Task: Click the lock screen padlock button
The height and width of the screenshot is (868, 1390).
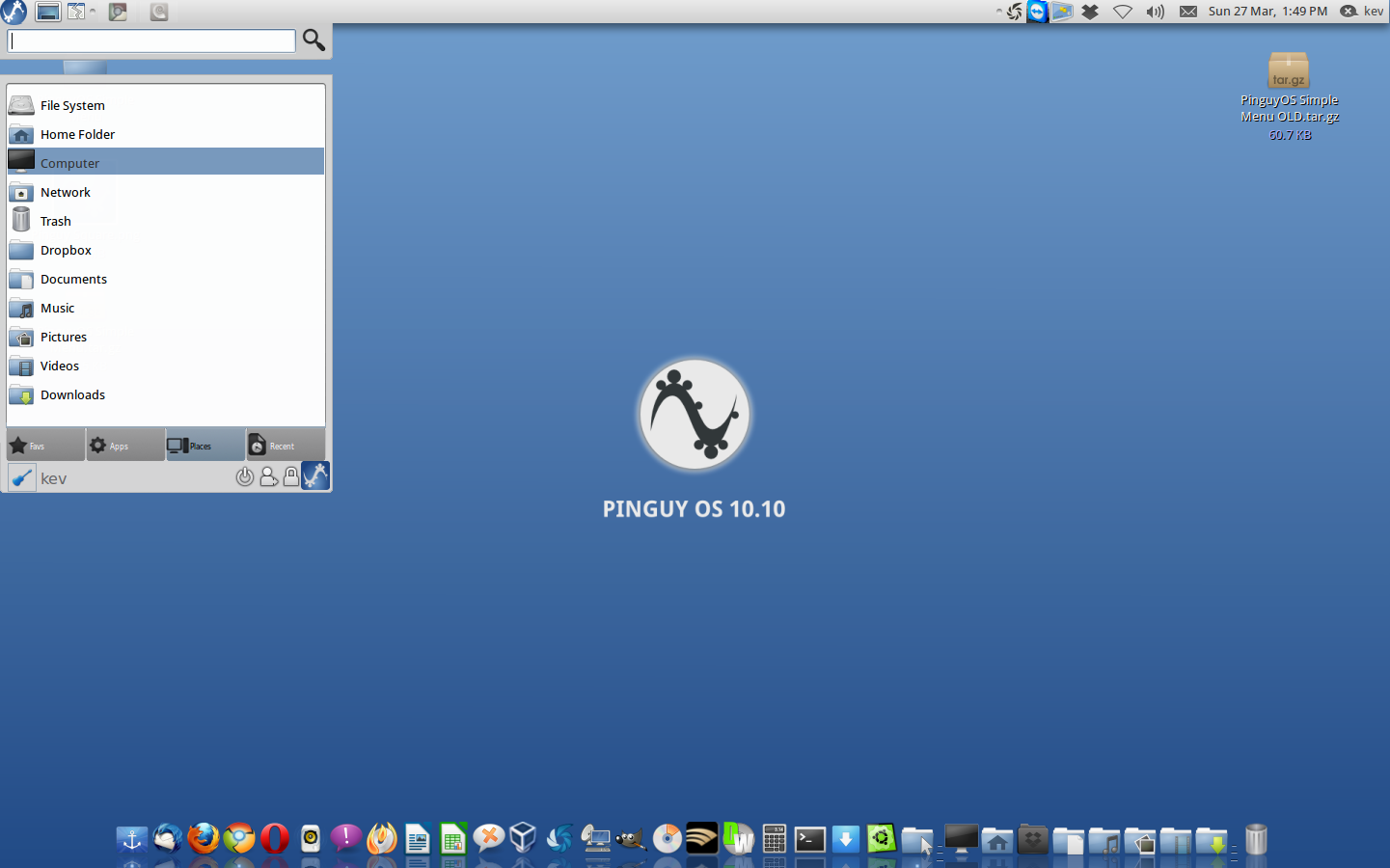Action: [291, 476]
